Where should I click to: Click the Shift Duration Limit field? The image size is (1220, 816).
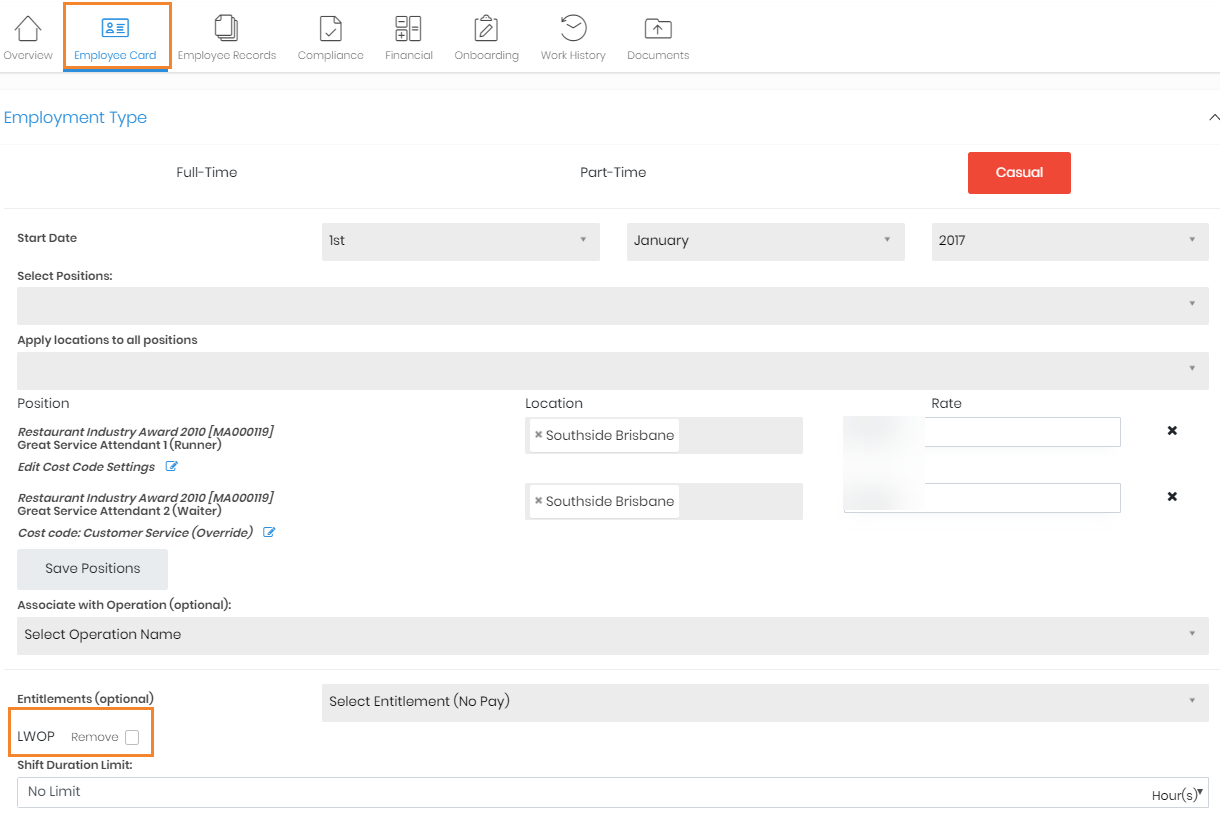[580, 792]
